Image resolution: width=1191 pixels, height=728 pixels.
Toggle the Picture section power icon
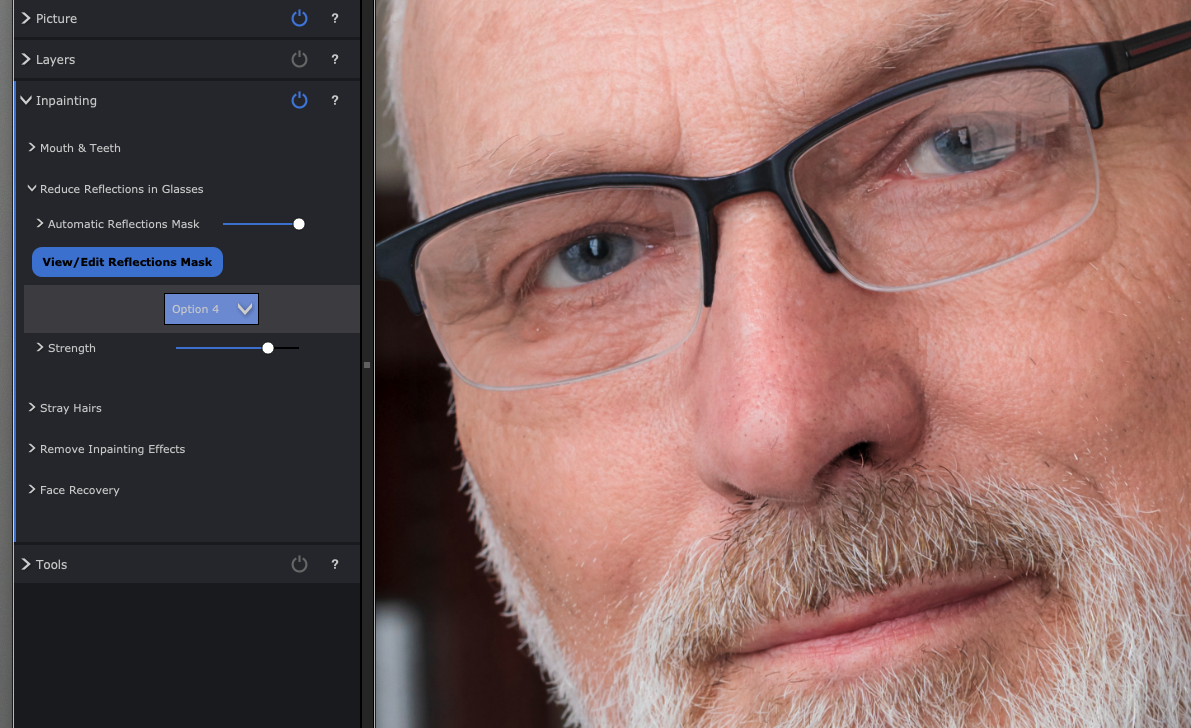(x=299, y=18)
